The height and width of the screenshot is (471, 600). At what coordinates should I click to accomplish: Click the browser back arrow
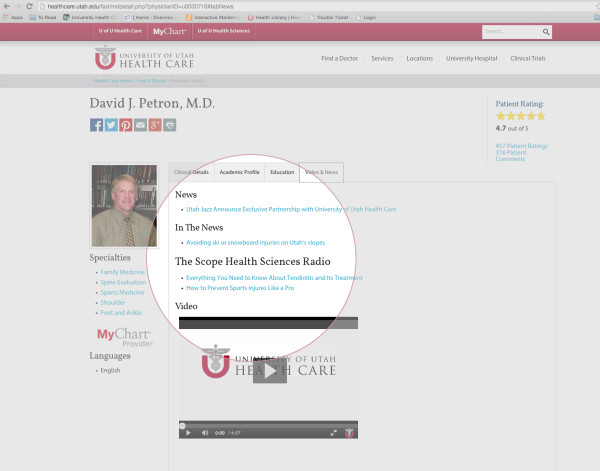[x=7, y=6]
